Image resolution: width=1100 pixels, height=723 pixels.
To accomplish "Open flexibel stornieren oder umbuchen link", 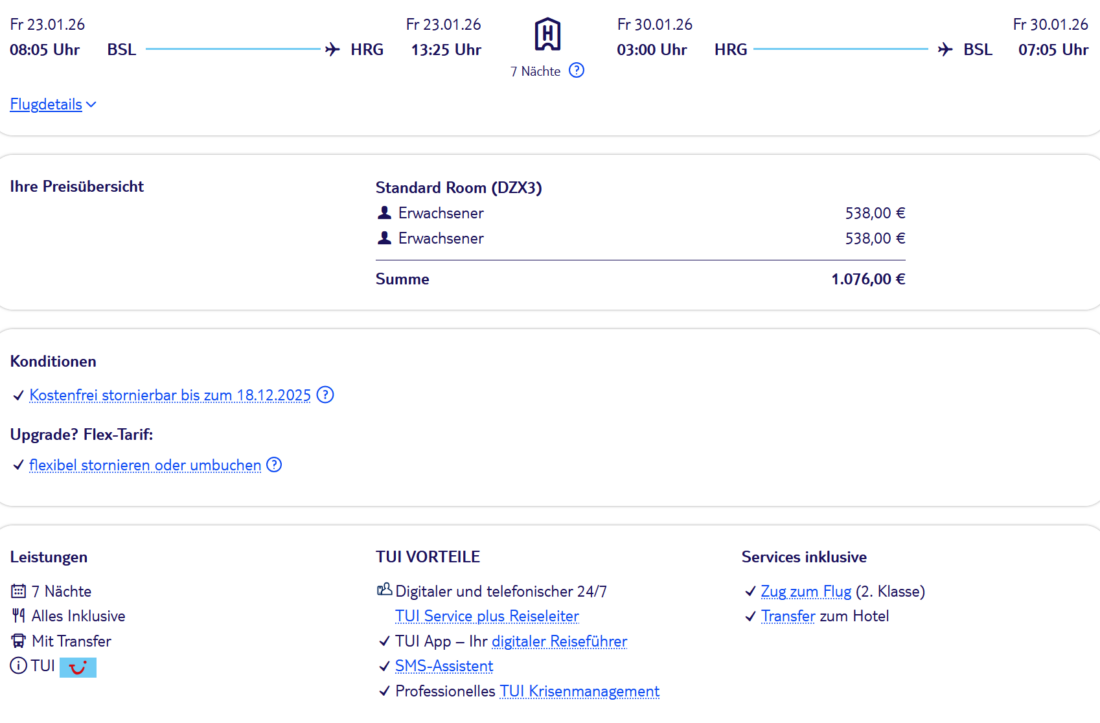I will coord(145,465).
